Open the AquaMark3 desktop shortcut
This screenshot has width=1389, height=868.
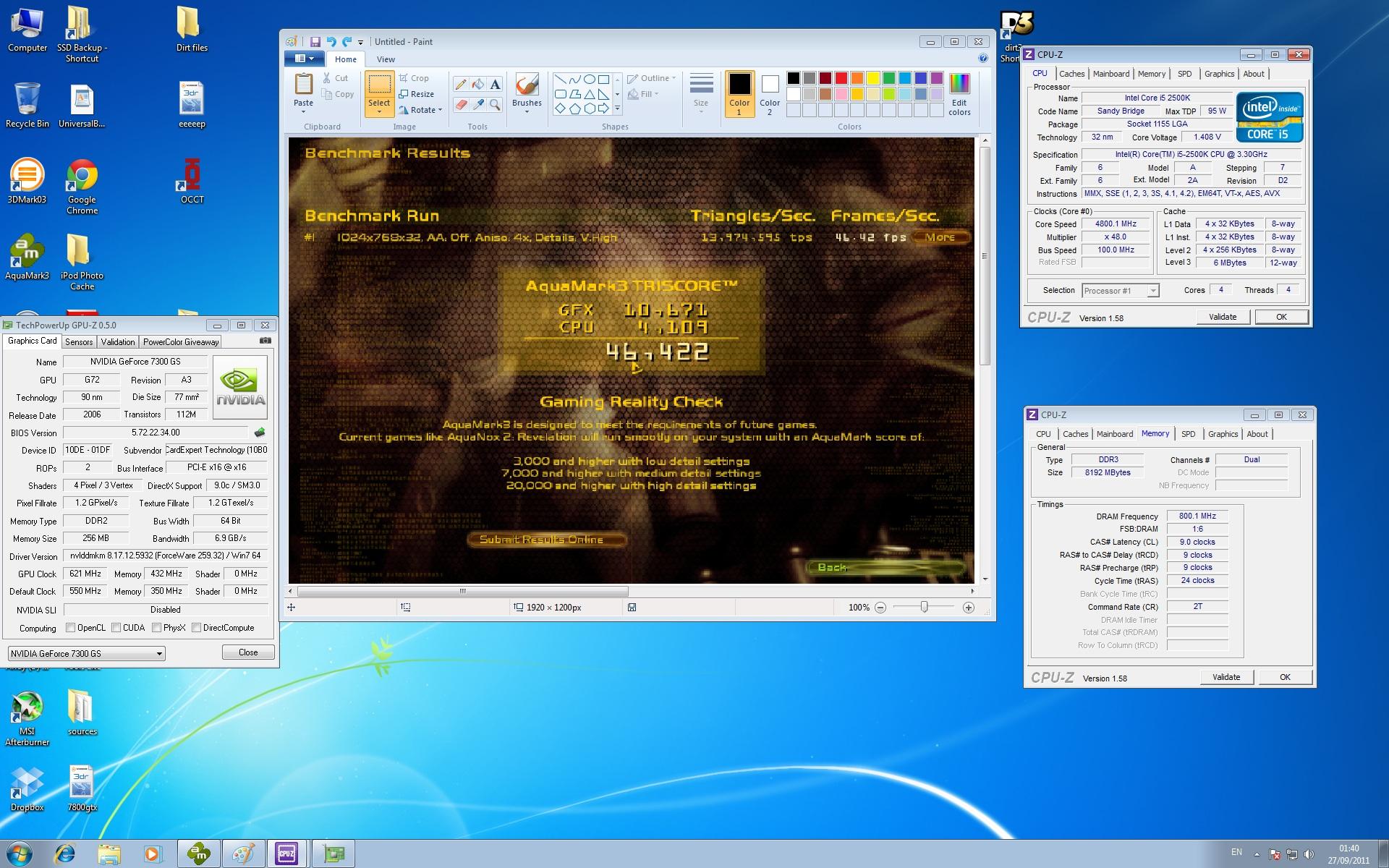(27, 258)
